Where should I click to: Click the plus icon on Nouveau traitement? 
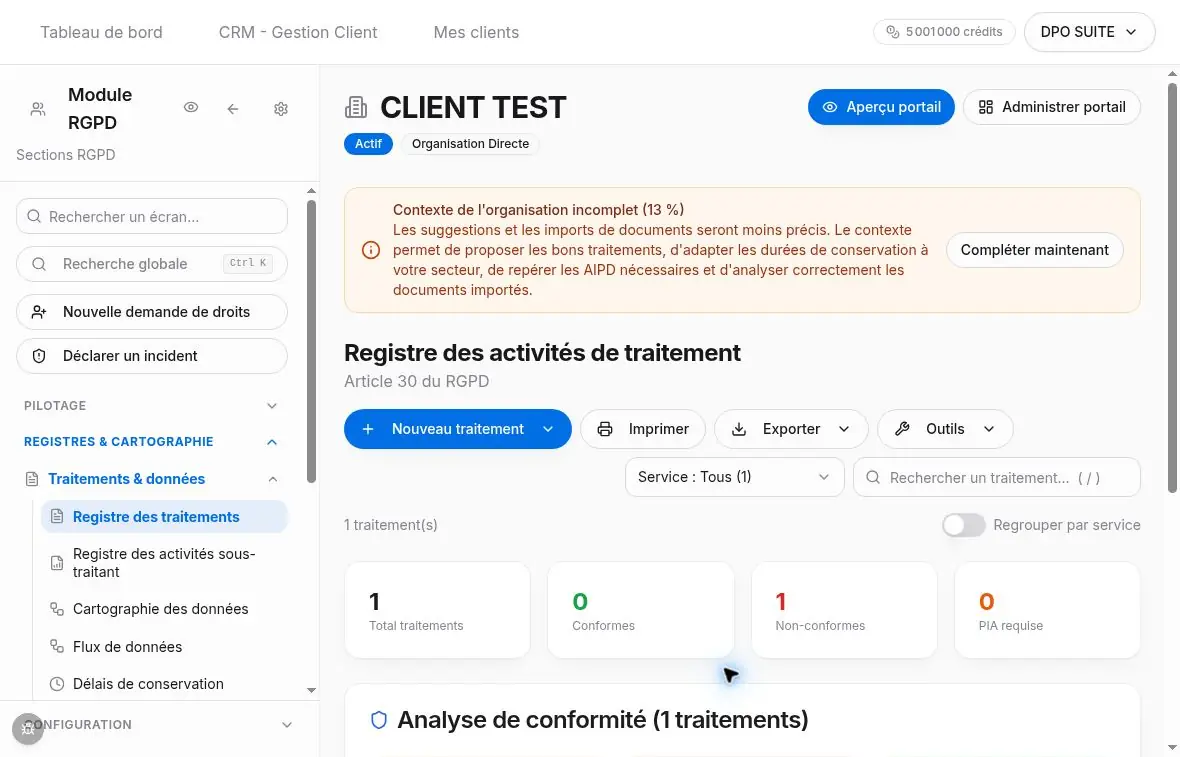point(368,429)
